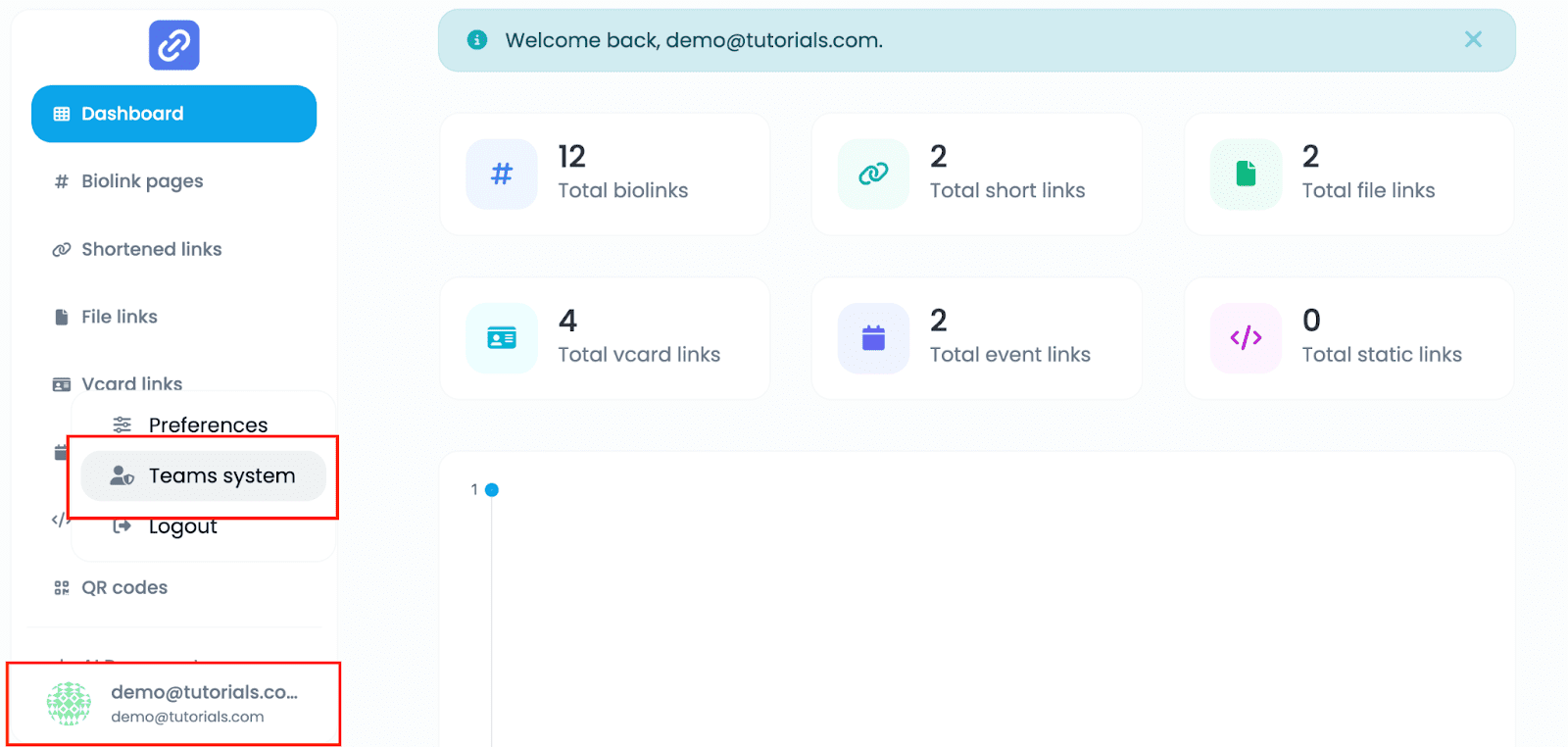Click the chain-link app logo

(x=173, y=45)
